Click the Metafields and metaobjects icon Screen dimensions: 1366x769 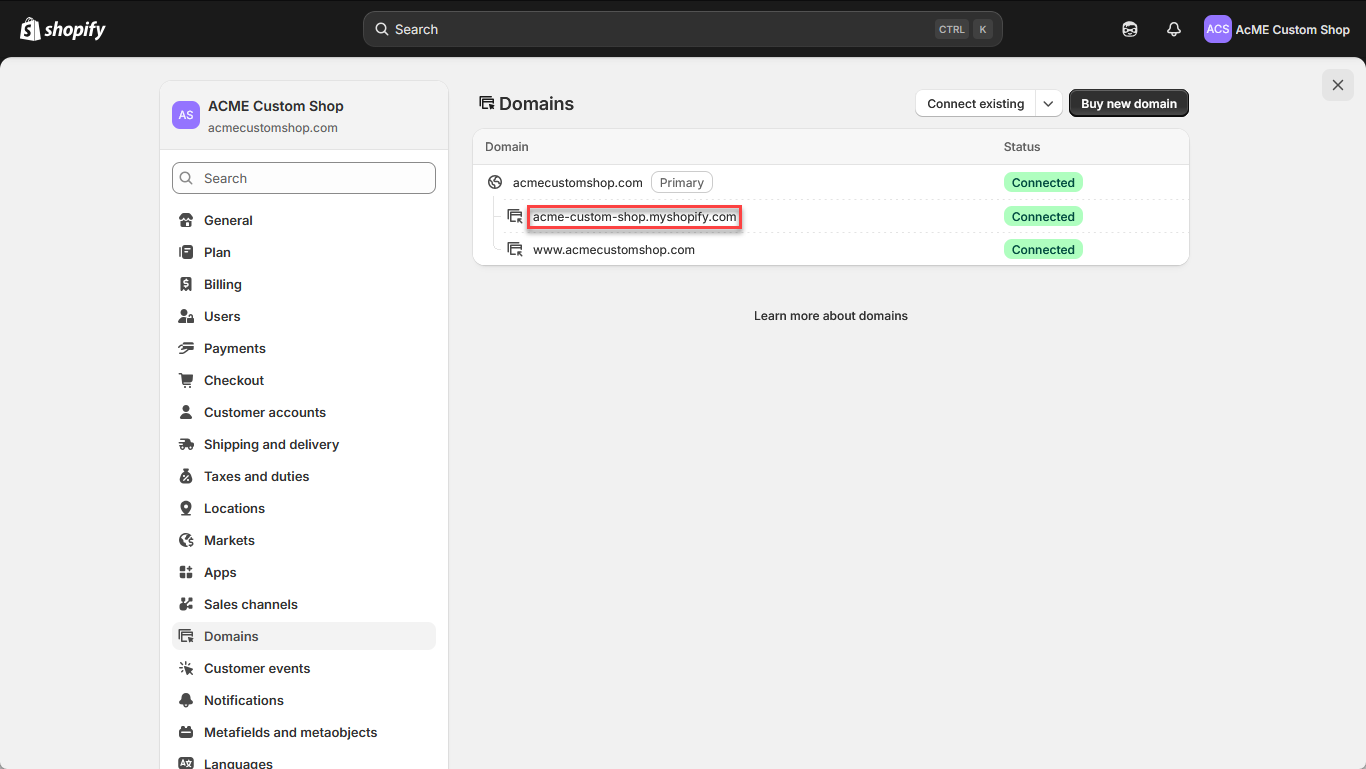point(186,732)
